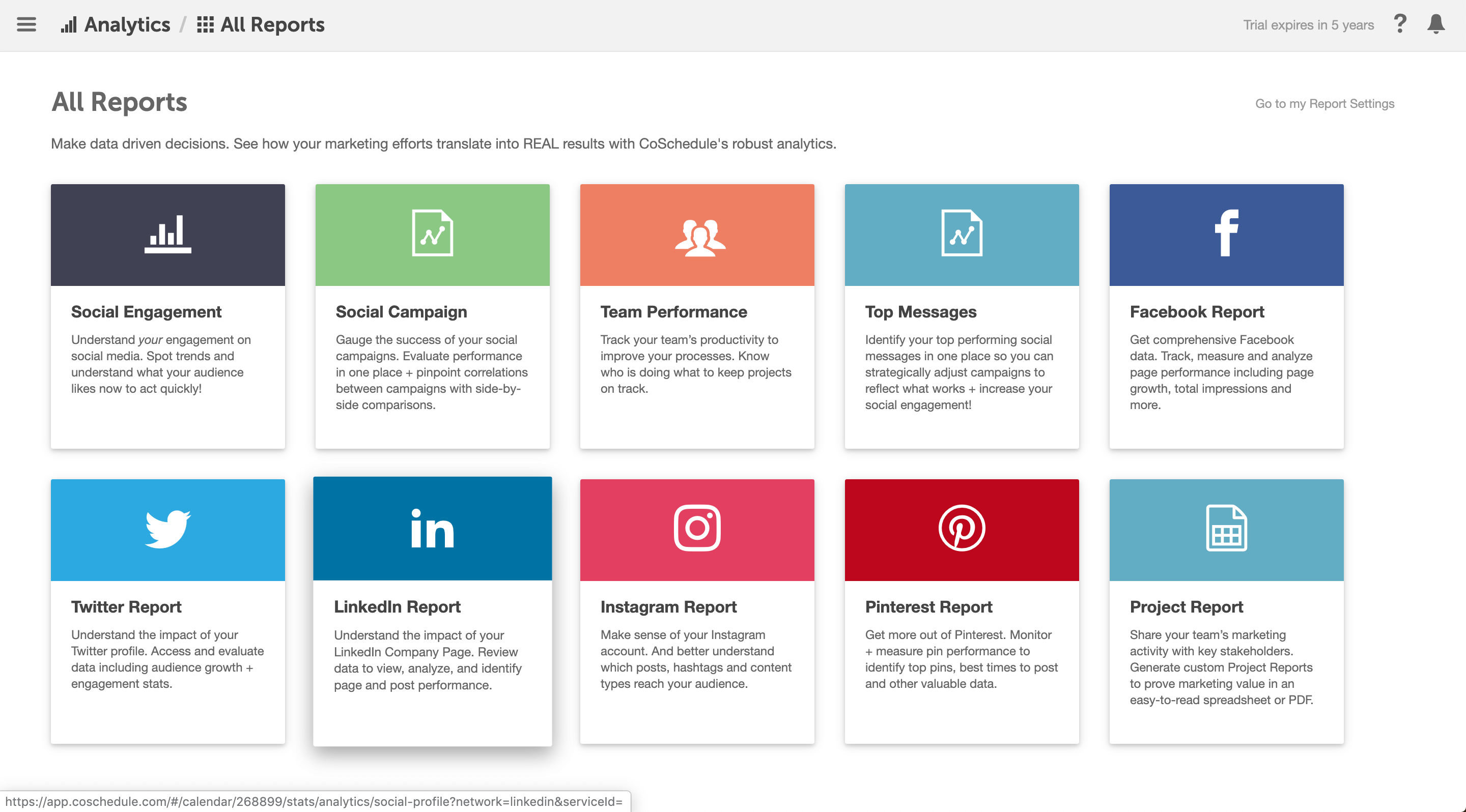Click the All Reports grid icon
The image size is (1466, 812).
coord(205,24)
